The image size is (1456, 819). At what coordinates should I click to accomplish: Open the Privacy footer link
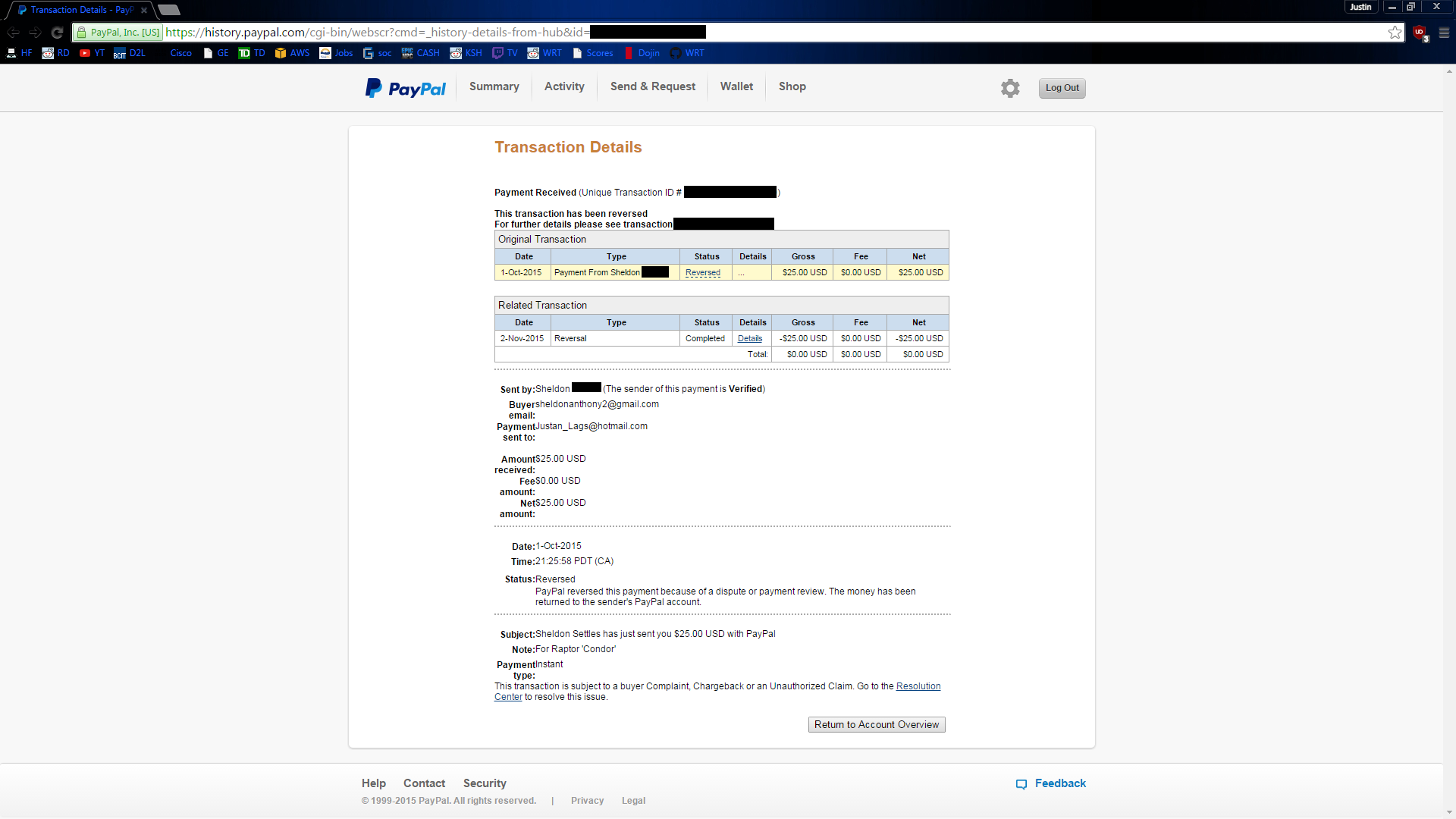coord(587,801)
